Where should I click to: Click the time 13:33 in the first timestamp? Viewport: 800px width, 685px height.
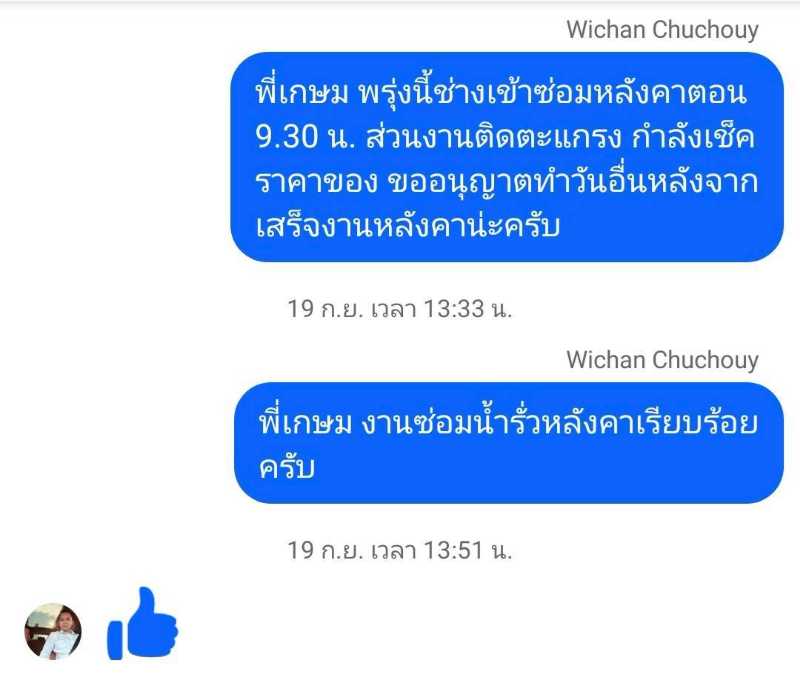coord(454,309)
